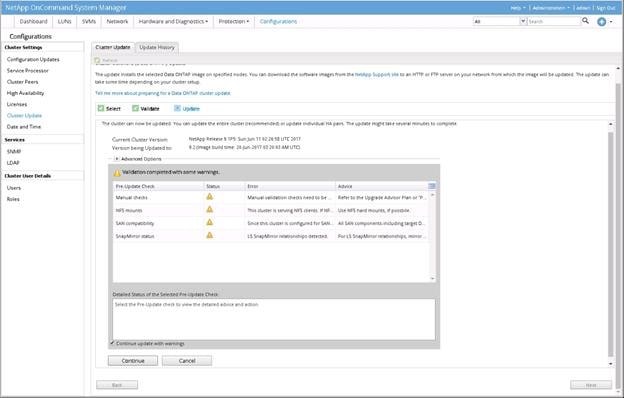Click the pre-update table vertical scrollbar
The height and width of the screenshot is (398, 624).
click(433, 236)
